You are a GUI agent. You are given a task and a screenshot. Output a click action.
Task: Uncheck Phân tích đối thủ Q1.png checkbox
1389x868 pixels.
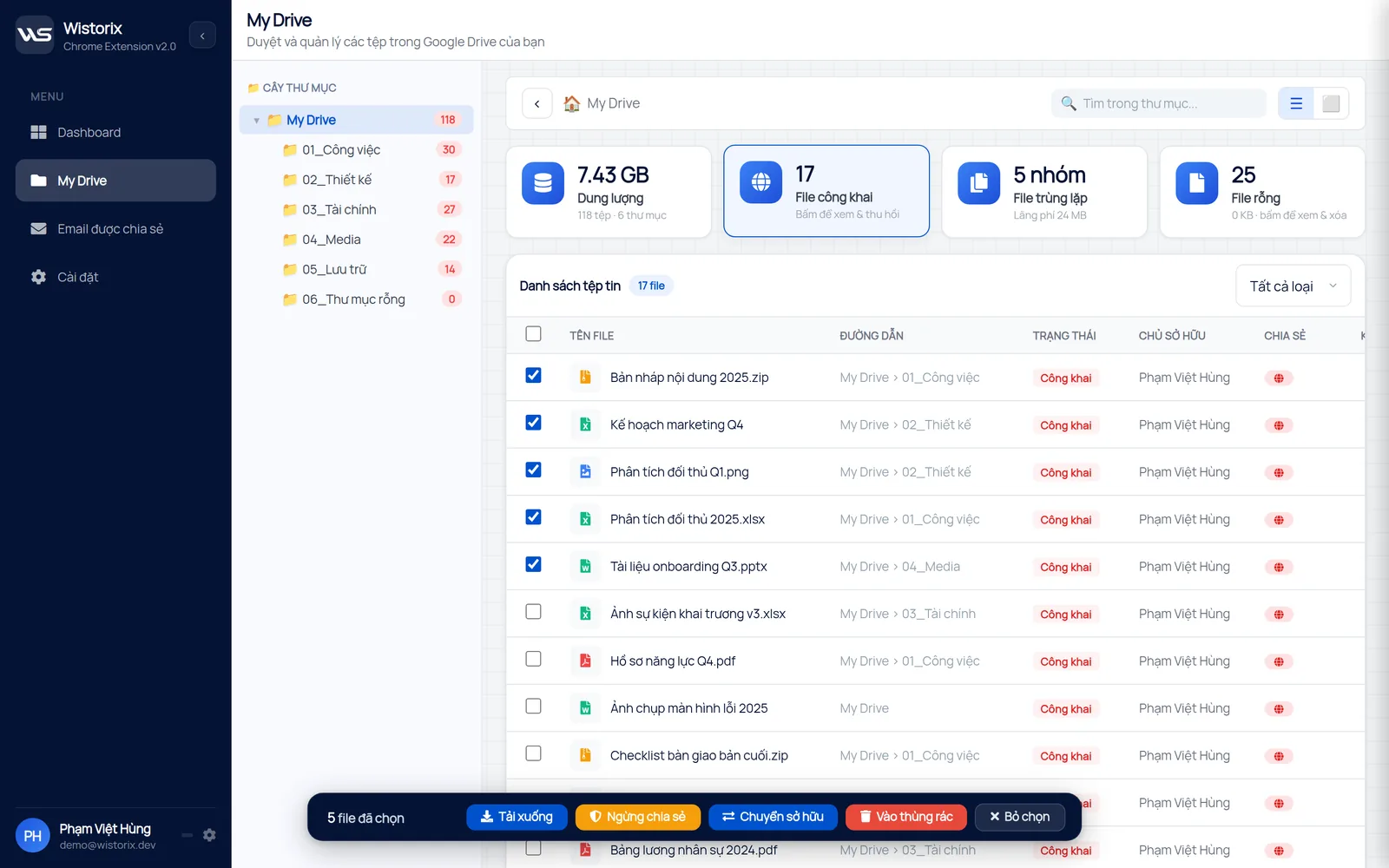[533, 470]
